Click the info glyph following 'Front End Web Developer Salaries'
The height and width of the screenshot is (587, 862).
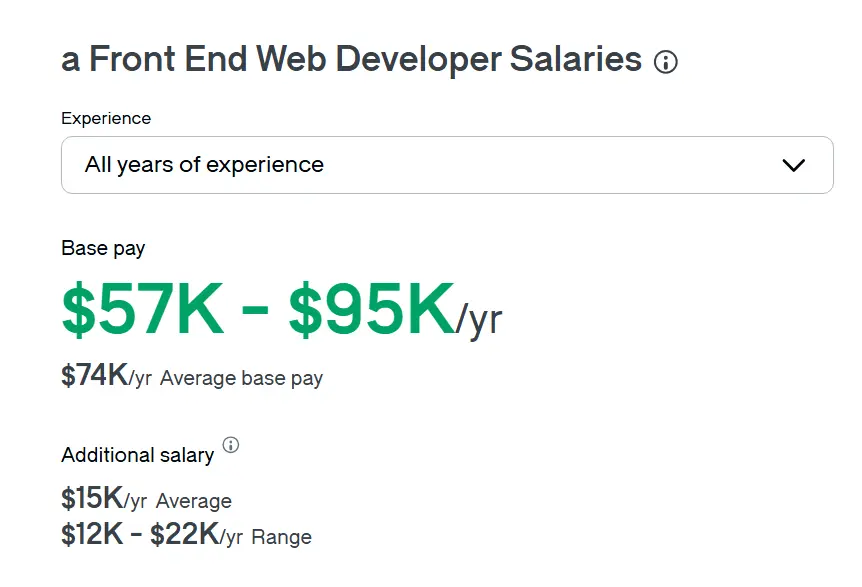666,61
